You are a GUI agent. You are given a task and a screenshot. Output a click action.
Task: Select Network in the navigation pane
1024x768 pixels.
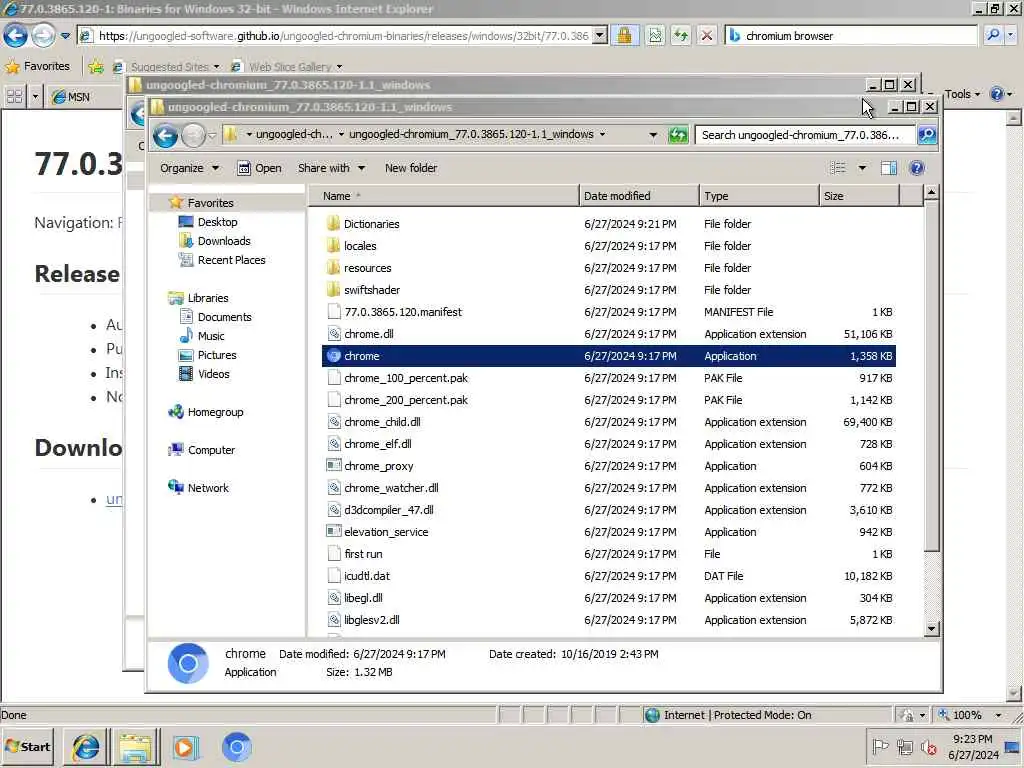(208, 488)
